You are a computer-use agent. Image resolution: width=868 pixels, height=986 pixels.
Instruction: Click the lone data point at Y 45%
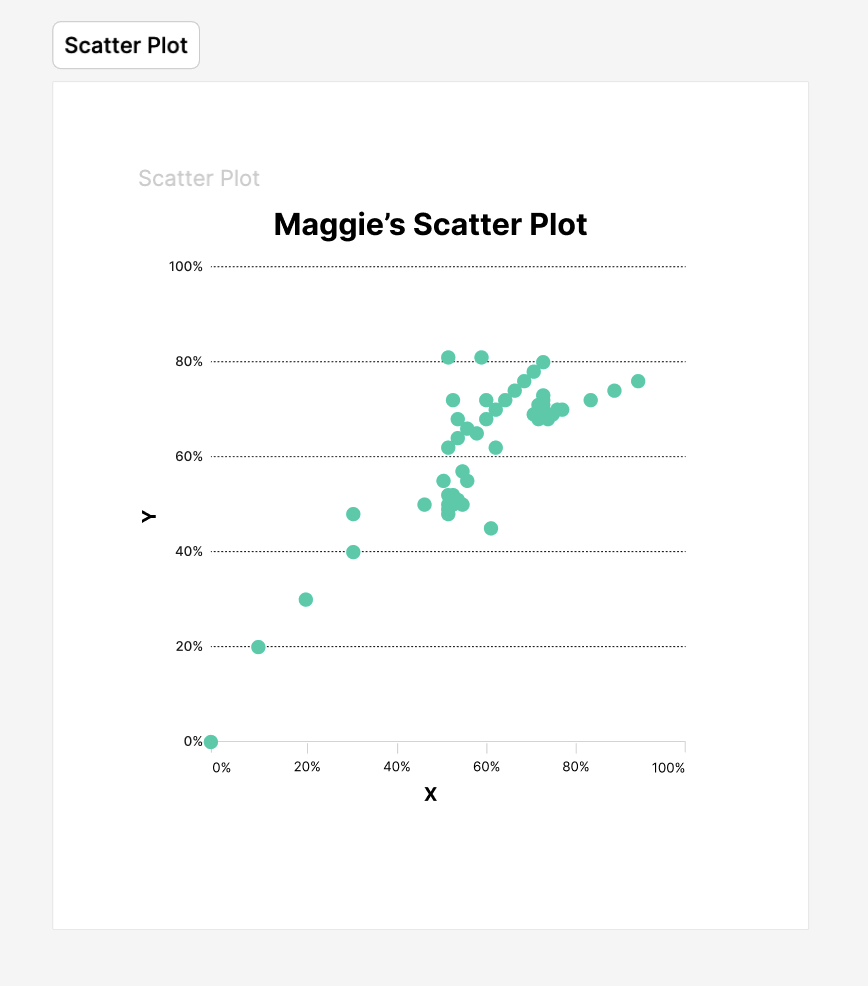(491, 528)
